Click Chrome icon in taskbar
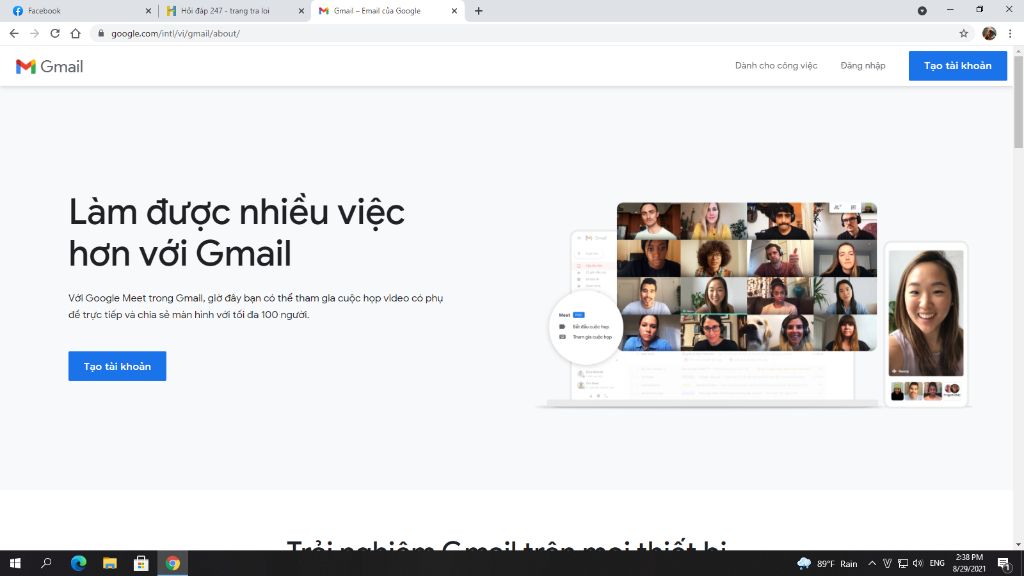Viewport: 1024px width, 576px height. click(172, 563)
